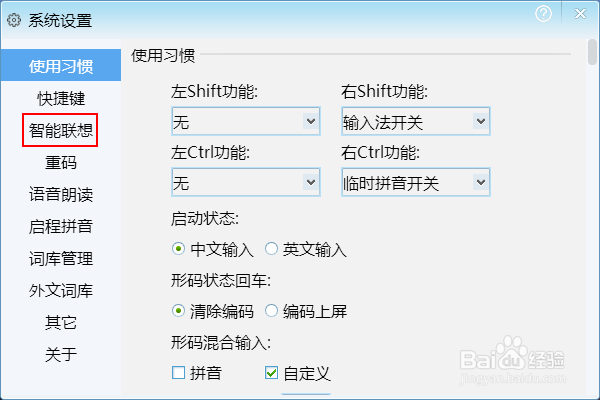
Task: Choose the 编码上屏 radio option
Action: [x=271, y=310]
